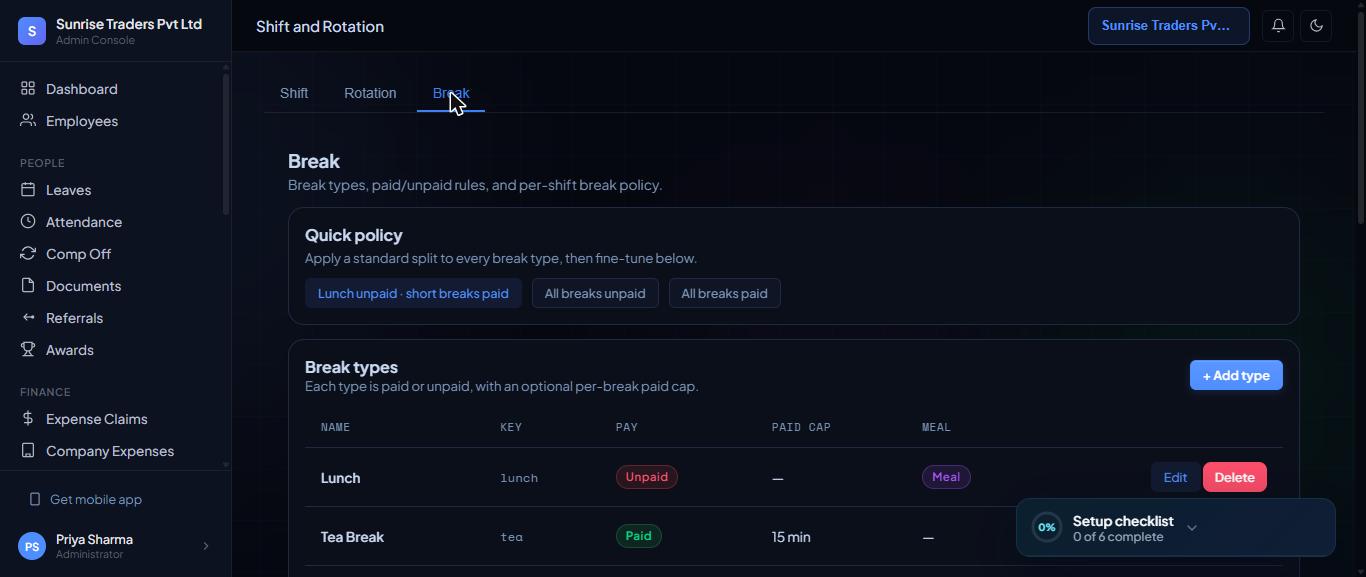The height and width of the screenshot is (577, 1366).
Task: Click the 0% setup progress ring
Action: [1047, 527]
